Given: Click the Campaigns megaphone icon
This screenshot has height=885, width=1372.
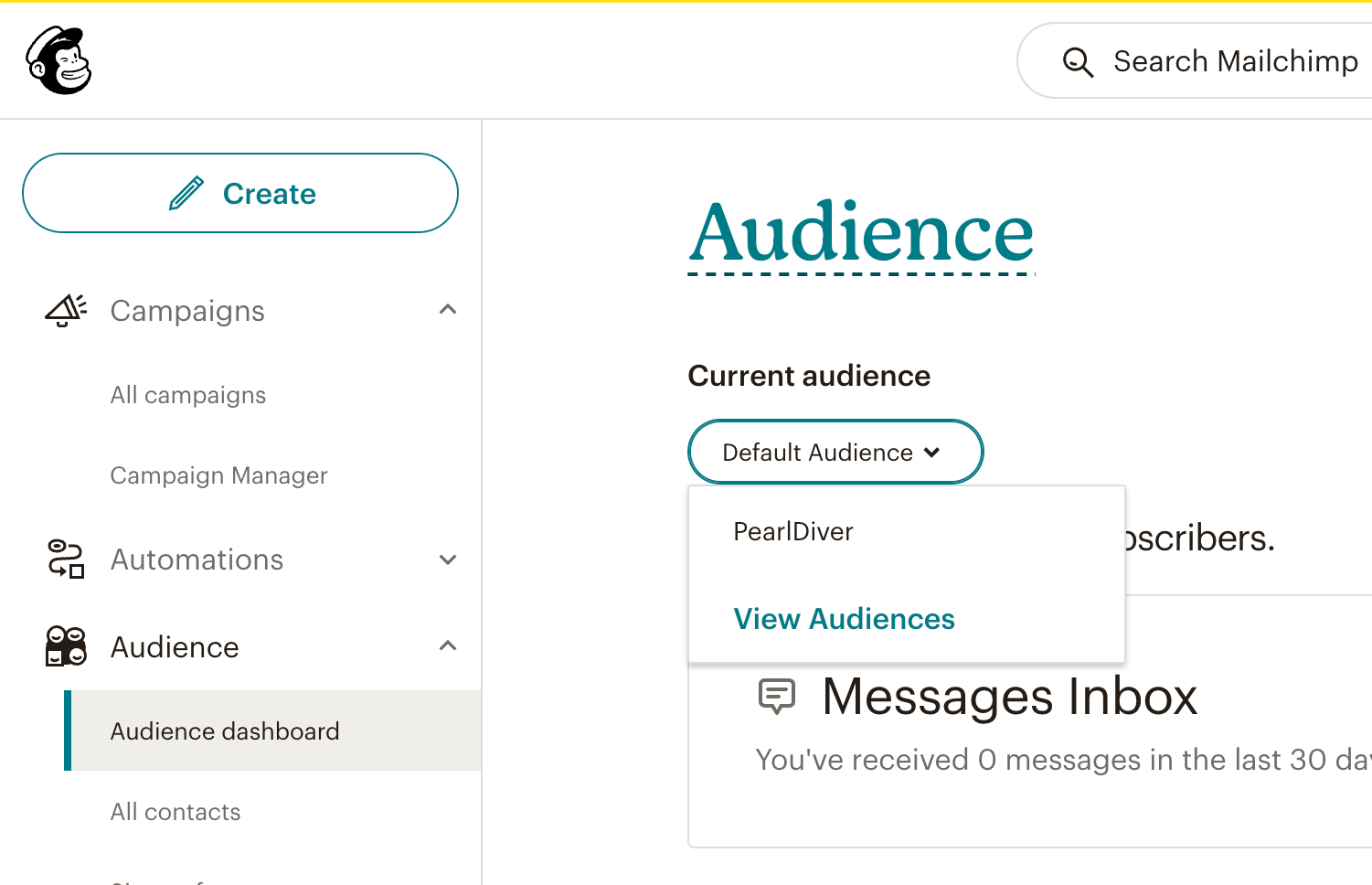Looking at the screenshot, I should tap(66, 311).
